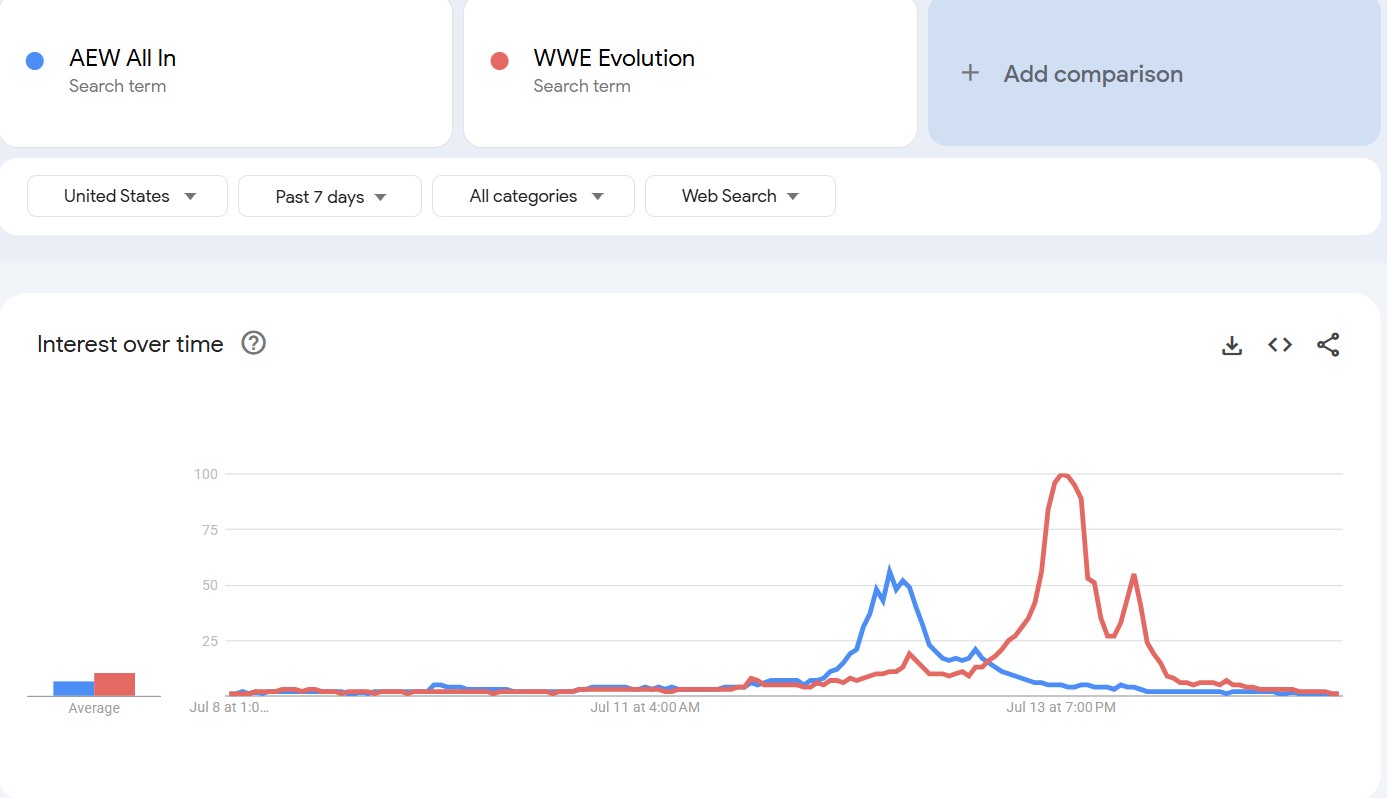
Task: Expand the Past 7 days time filter
Action: coord(330,196)
